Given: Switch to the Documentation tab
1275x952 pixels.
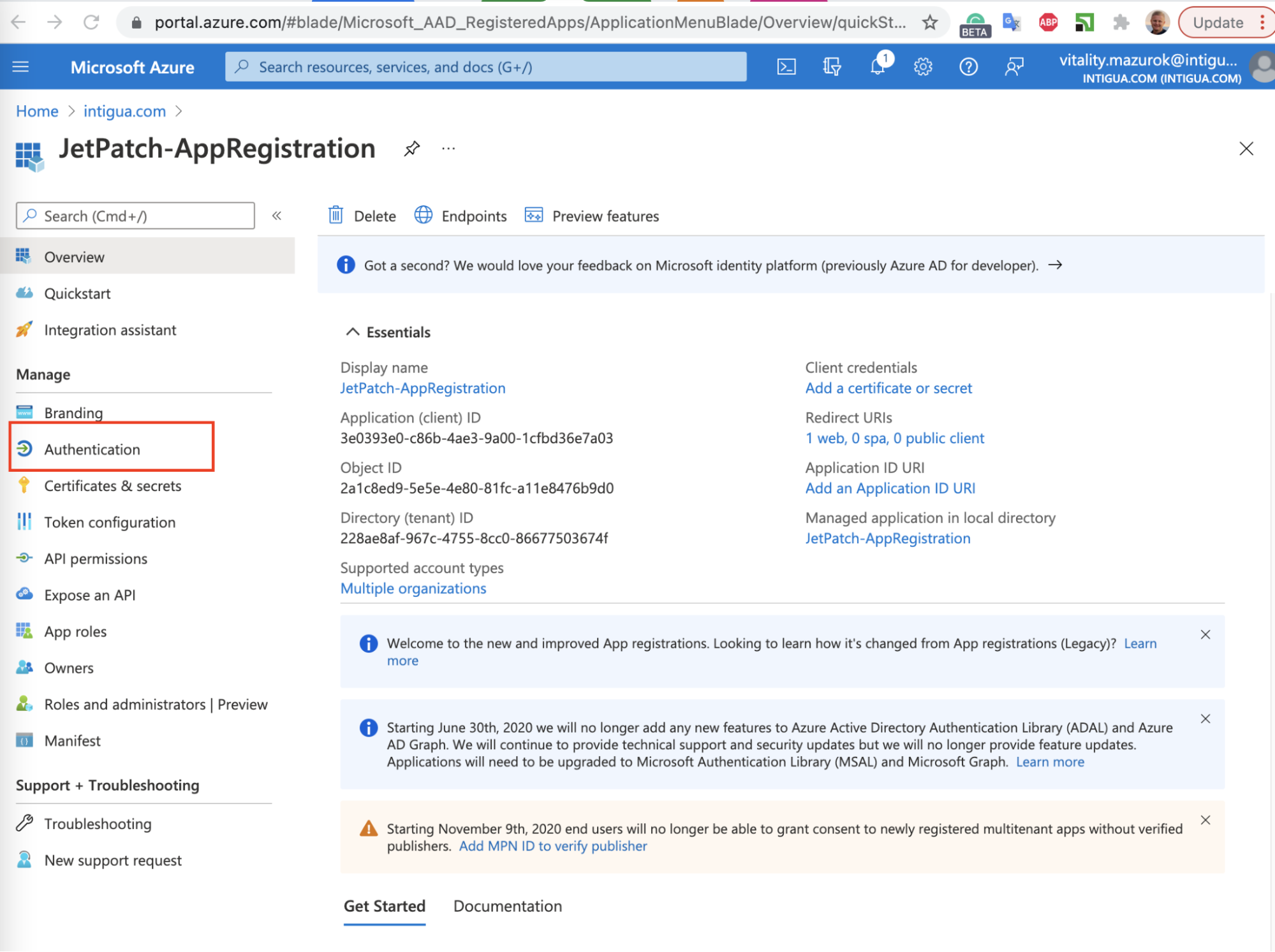Looking at the screenshot, I should pos(507,905).
